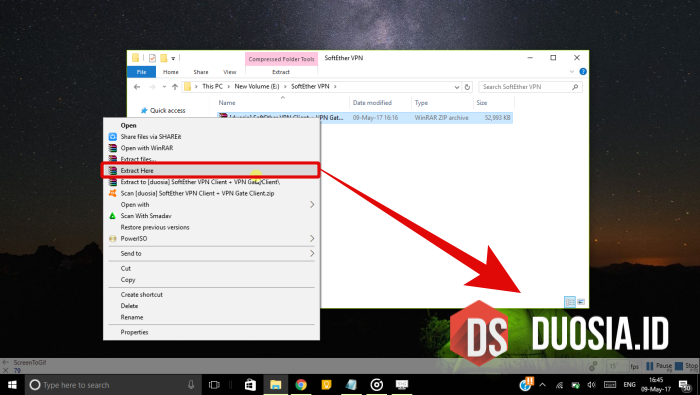This screenshot has height=395, width=700.
Task: Open the Extract tab under Compressed Folder Tools
Action: (281, 72)
